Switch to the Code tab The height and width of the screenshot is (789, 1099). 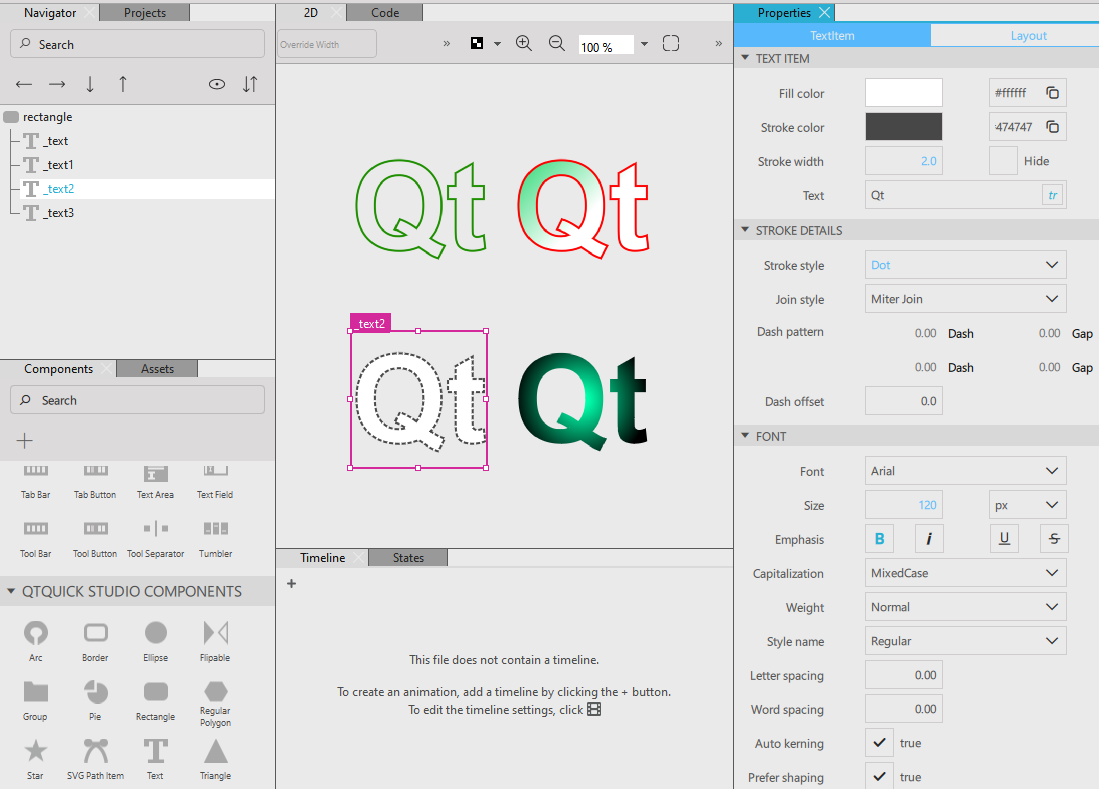point(385,13)
